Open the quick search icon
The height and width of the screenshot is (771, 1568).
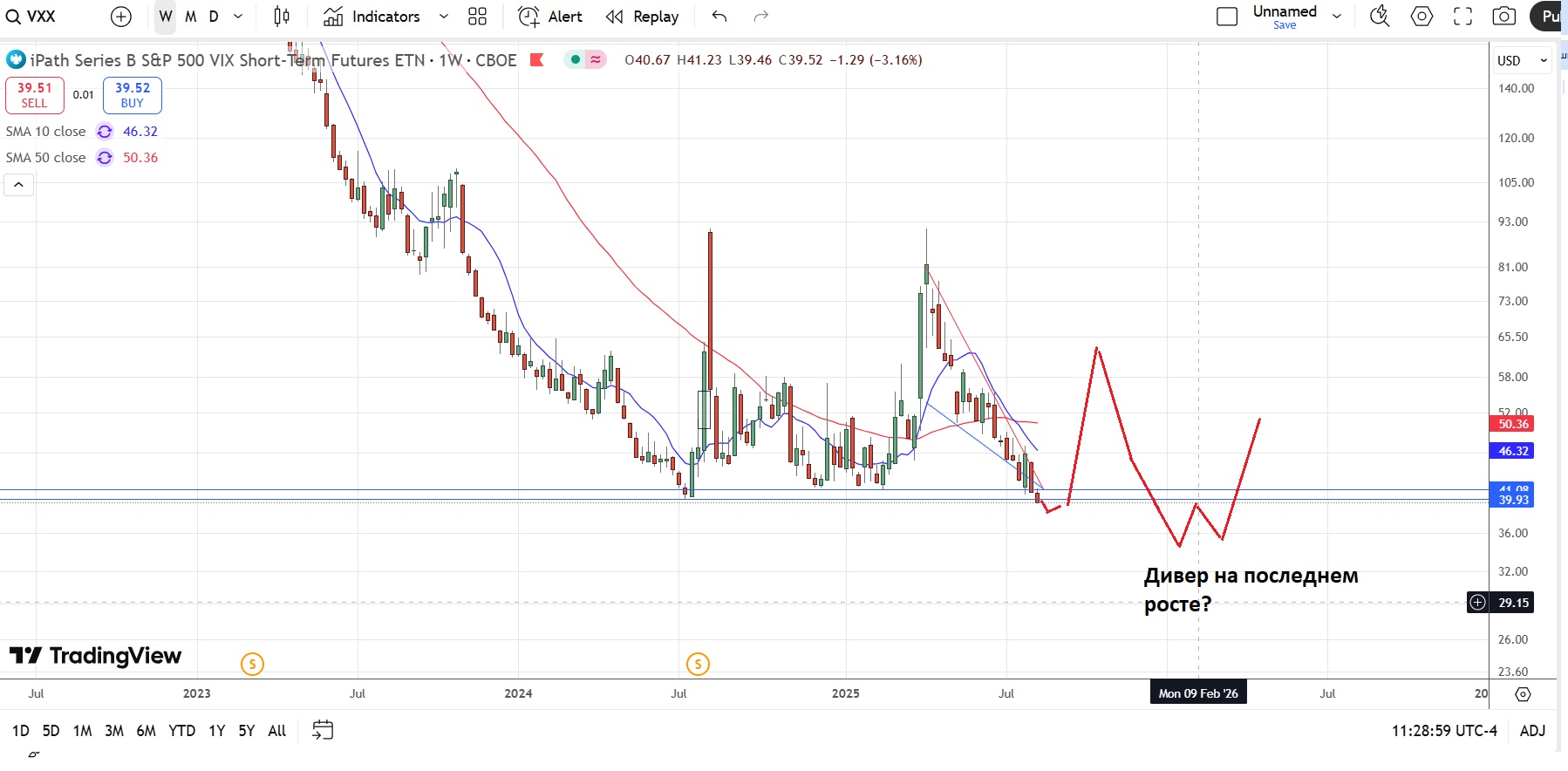[1380, 17]
